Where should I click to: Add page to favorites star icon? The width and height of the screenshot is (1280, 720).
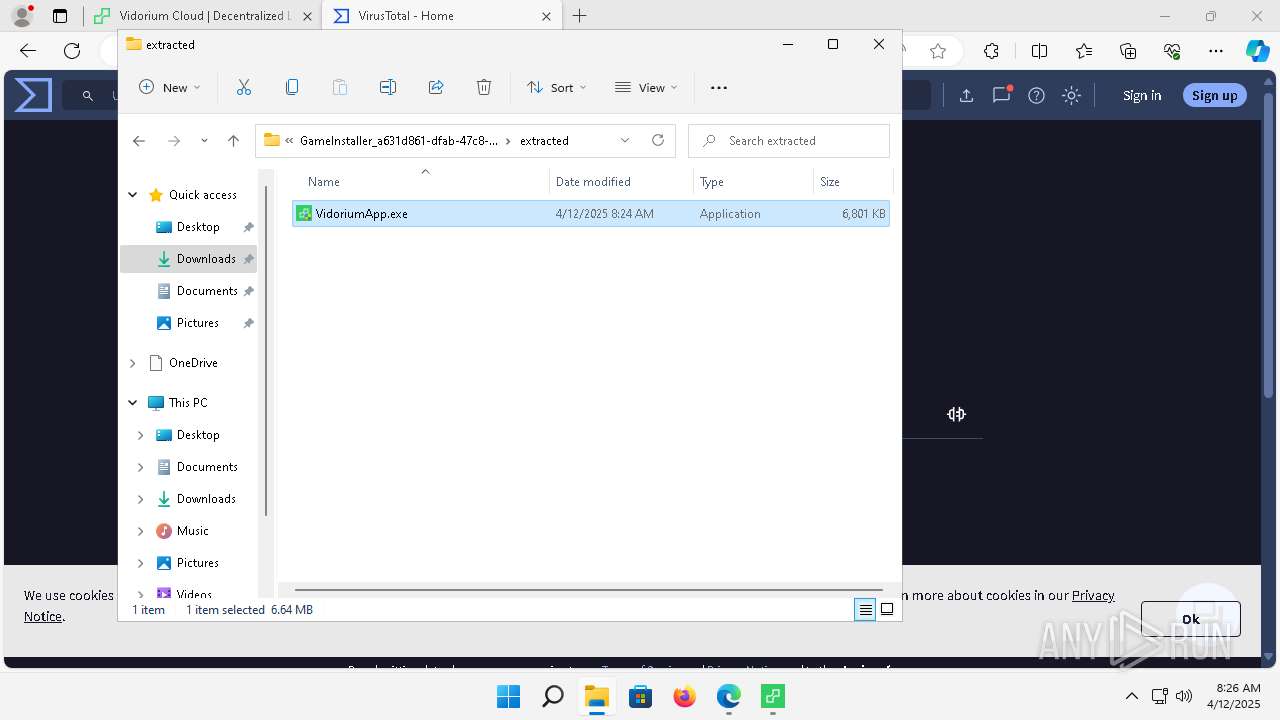point(937,51)
